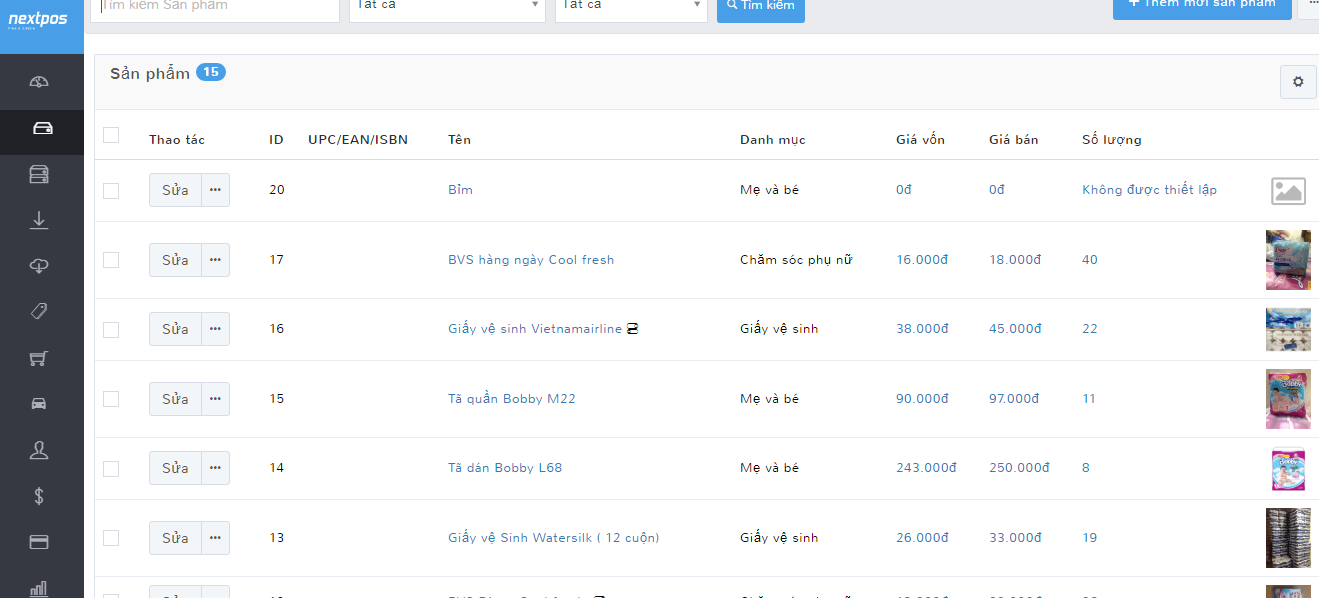1319x598 pixels.
Task: Click Sửa for Tã quần Bobby M22
Action: point(175,399)
